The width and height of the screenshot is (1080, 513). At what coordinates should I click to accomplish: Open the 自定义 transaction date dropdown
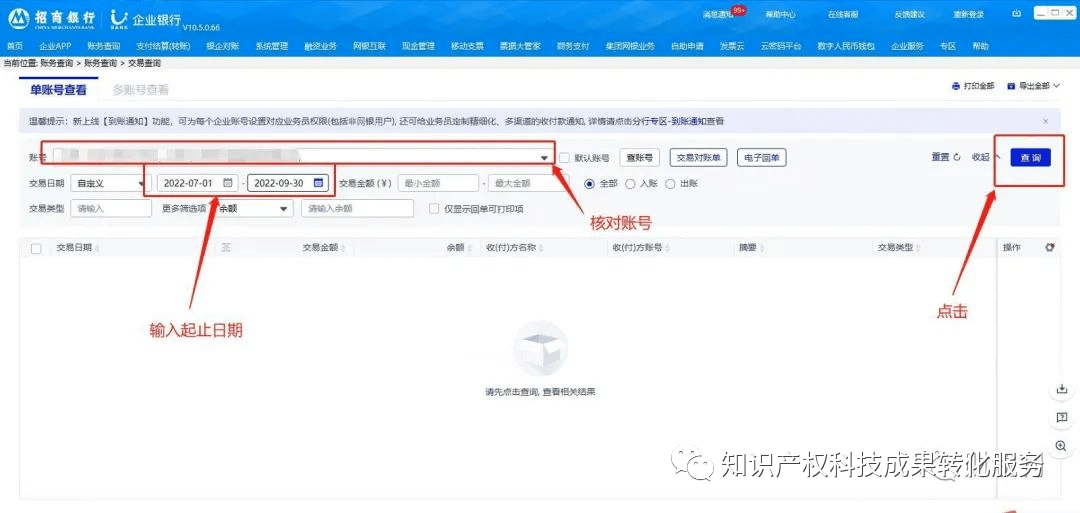coord(111,183)
